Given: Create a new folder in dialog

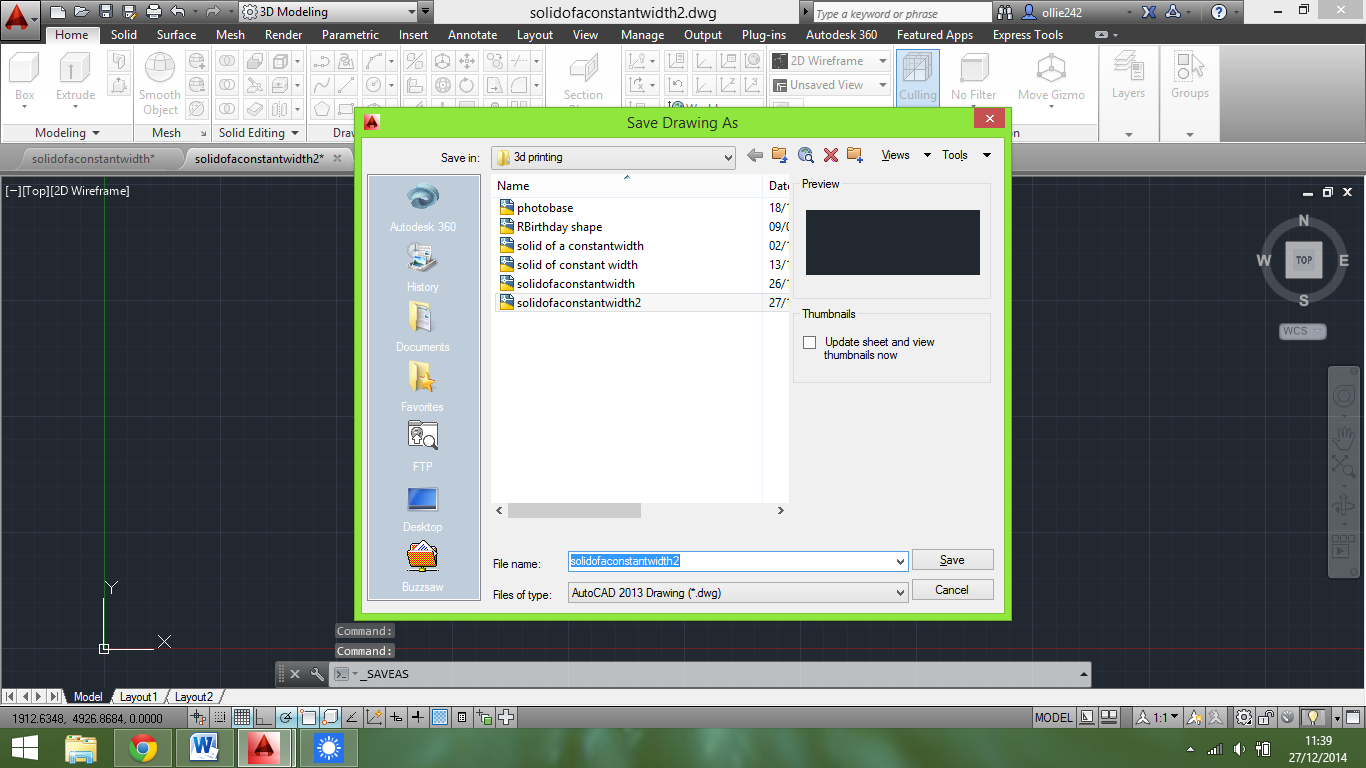Looking at the screenshot, I should pyautogui.click(x=855, y=155).
